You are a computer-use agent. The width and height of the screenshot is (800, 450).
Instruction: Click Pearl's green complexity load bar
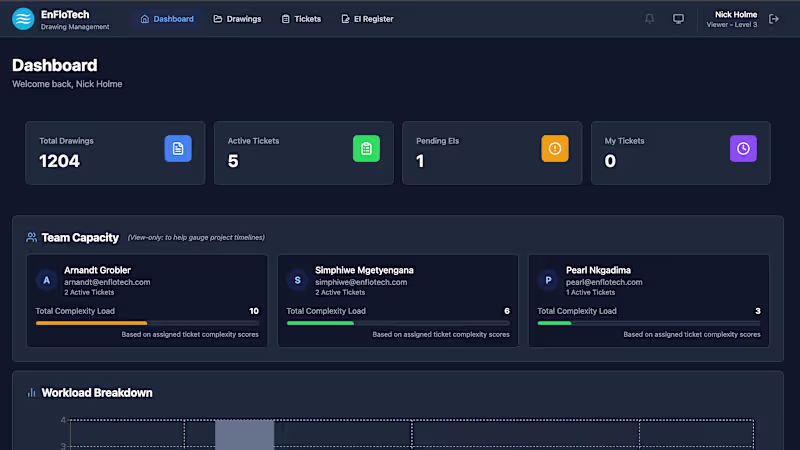coord(555,323)
